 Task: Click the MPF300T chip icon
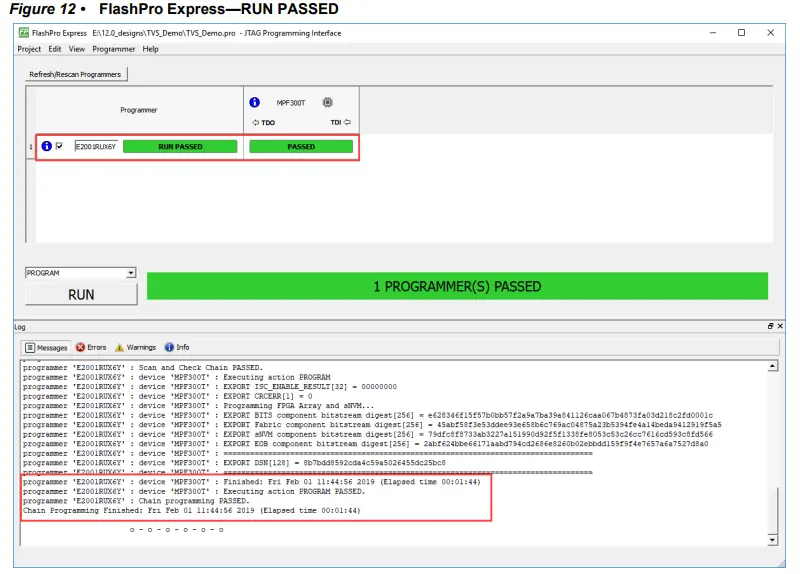click(328, 103)
